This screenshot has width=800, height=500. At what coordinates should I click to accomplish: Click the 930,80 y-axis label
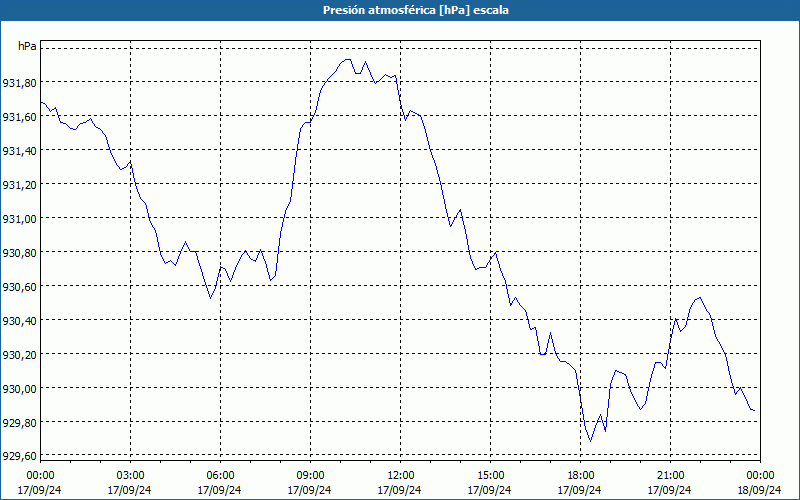tap(19, 253)
